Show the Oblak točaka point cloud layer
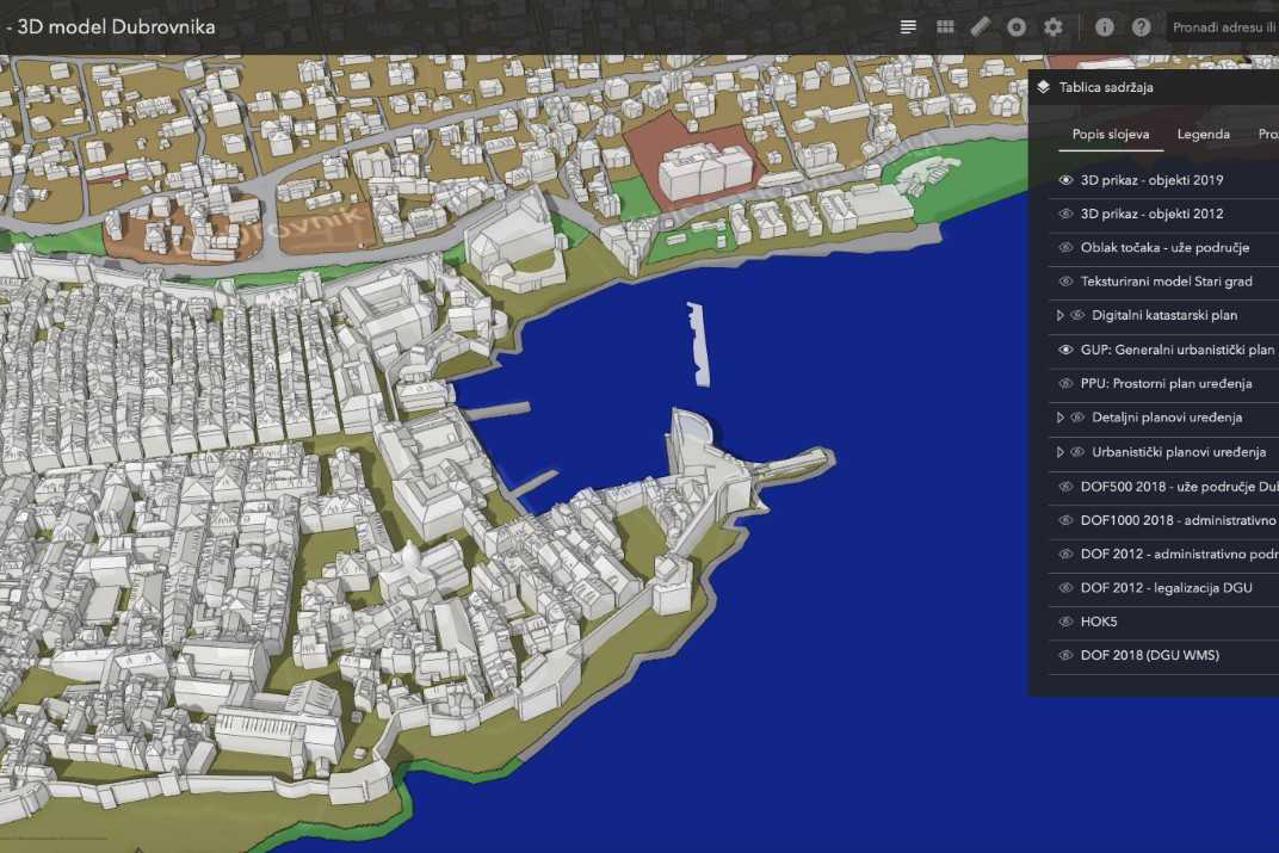This screenshot has width=1279, height=853. (1066, 248)
